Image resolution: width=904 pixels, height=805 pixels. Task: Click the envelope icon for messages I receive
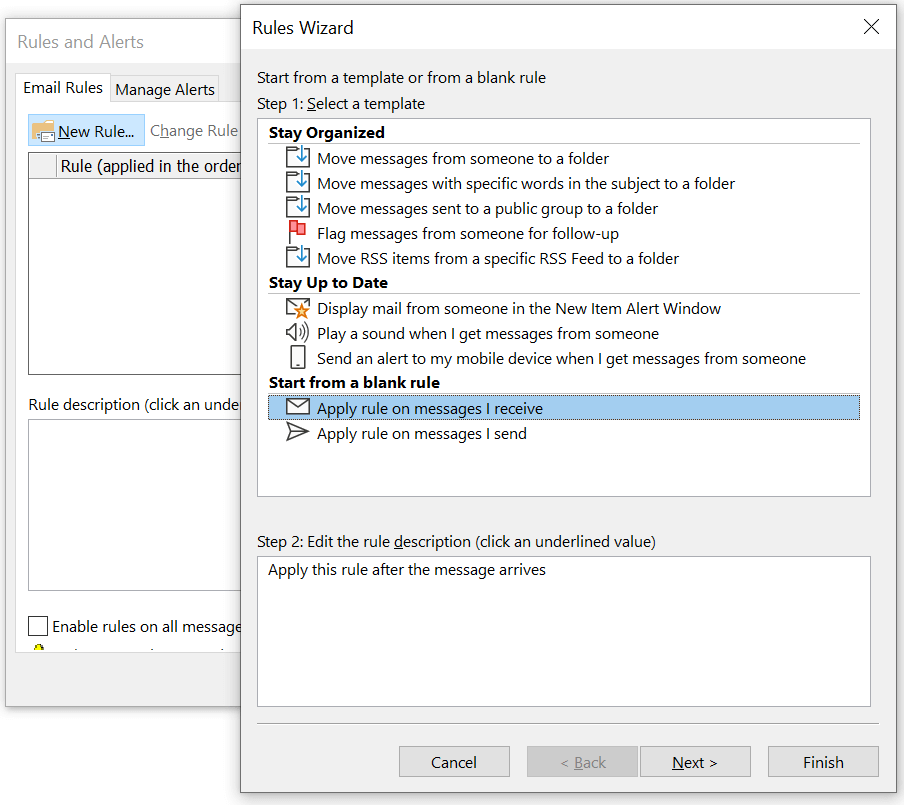(298, 407)
